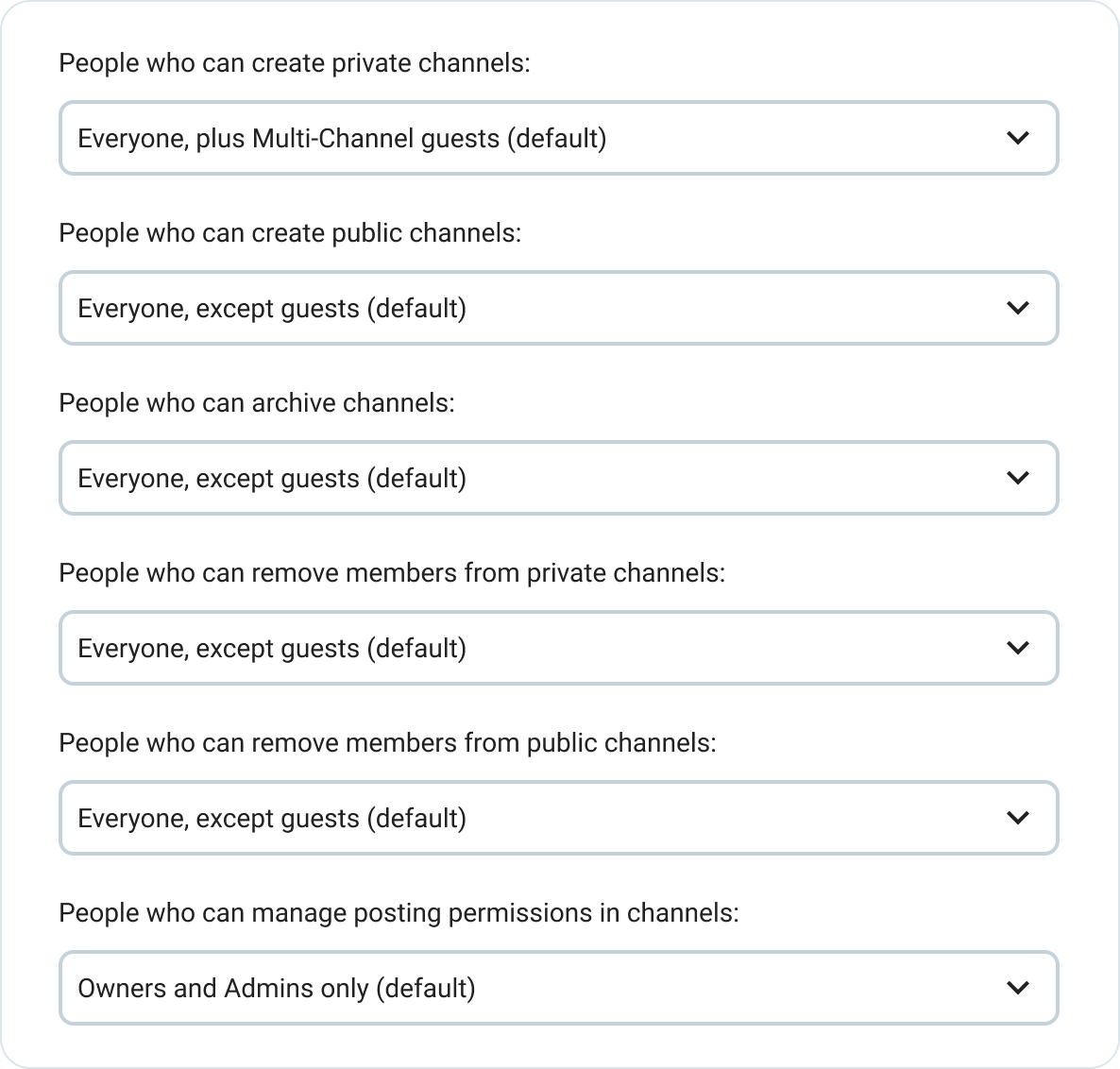Open the remove members from public channels dropdown
This screenshot has height=1069, width=1120.
557,818
